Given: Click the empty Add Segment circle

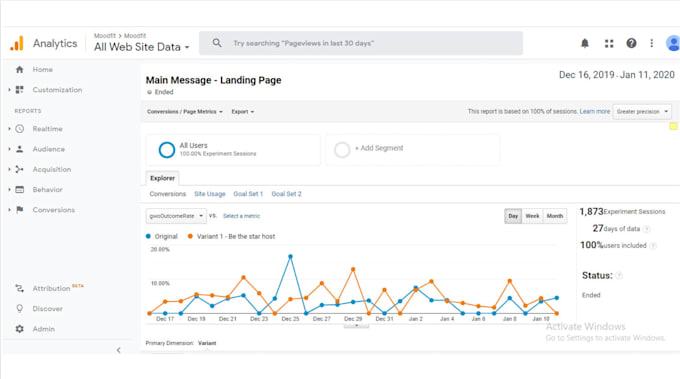Looking at the screenshot, I should tap(342, 150).
